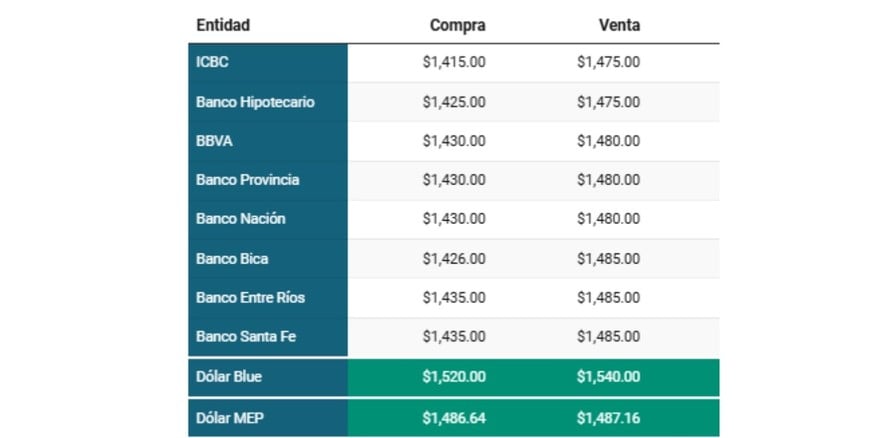Click Dólar Blue venta price $1,540.00
The height and width of the screenshot is (438, 870).
point(608,377)
